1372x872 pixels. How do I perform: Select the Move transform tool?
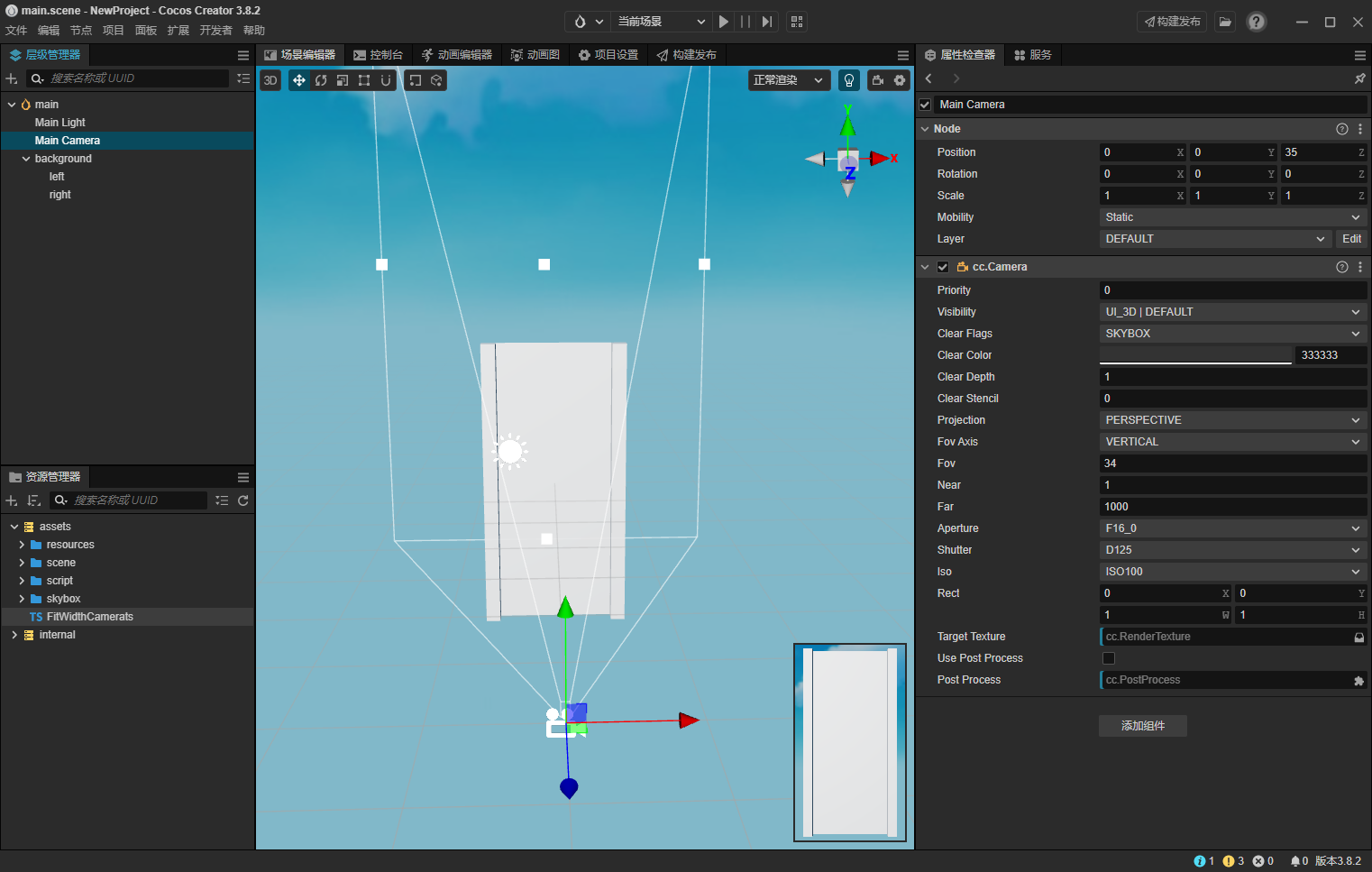[x=299, y=80]
